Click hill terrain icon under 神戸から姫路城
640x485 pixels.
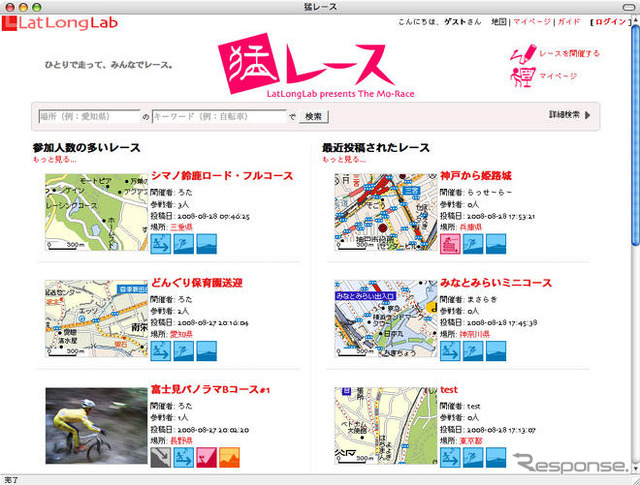click(496, 244)
